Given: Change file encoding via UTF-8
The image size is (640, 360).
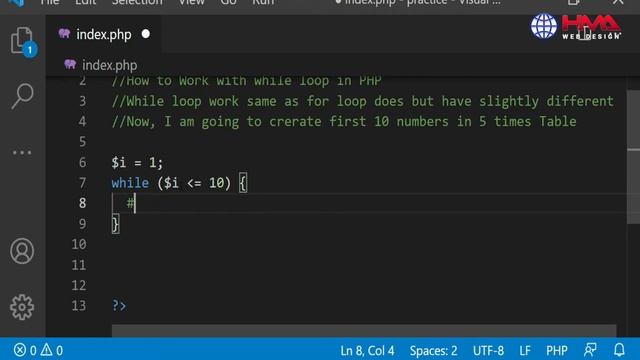Looking at the screenshot, I should [488, 351].
